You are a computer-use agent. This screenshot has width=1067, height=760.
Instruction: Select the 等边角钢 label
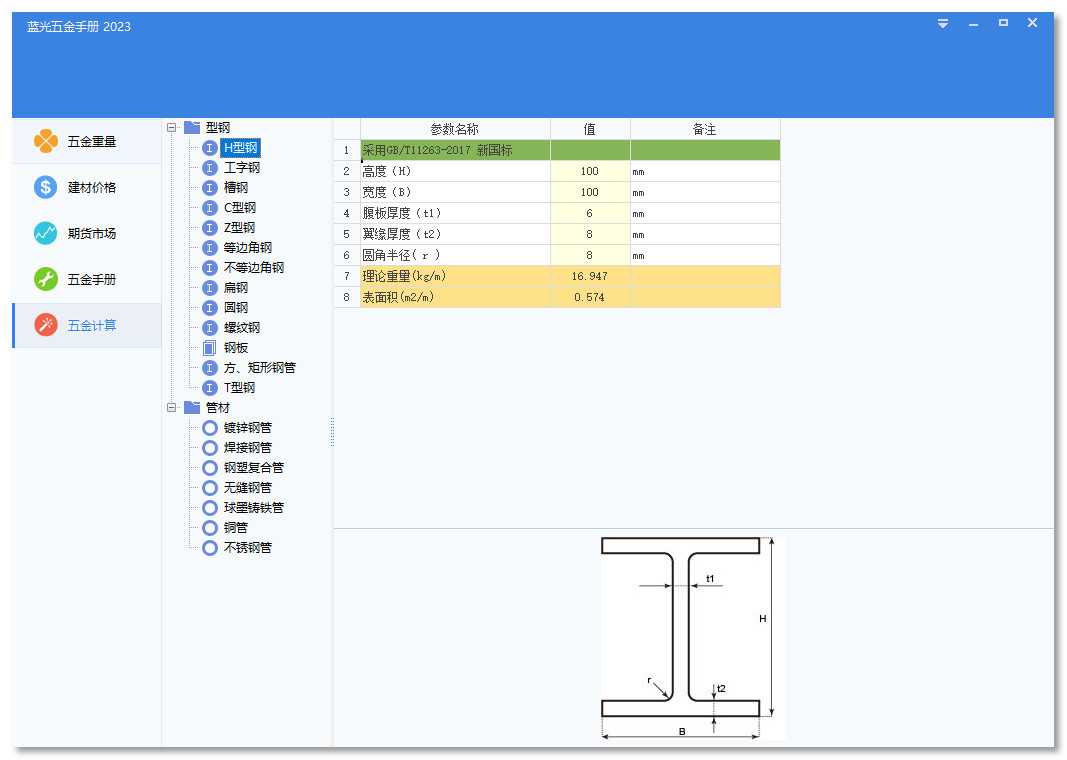[x=248, y=248]
